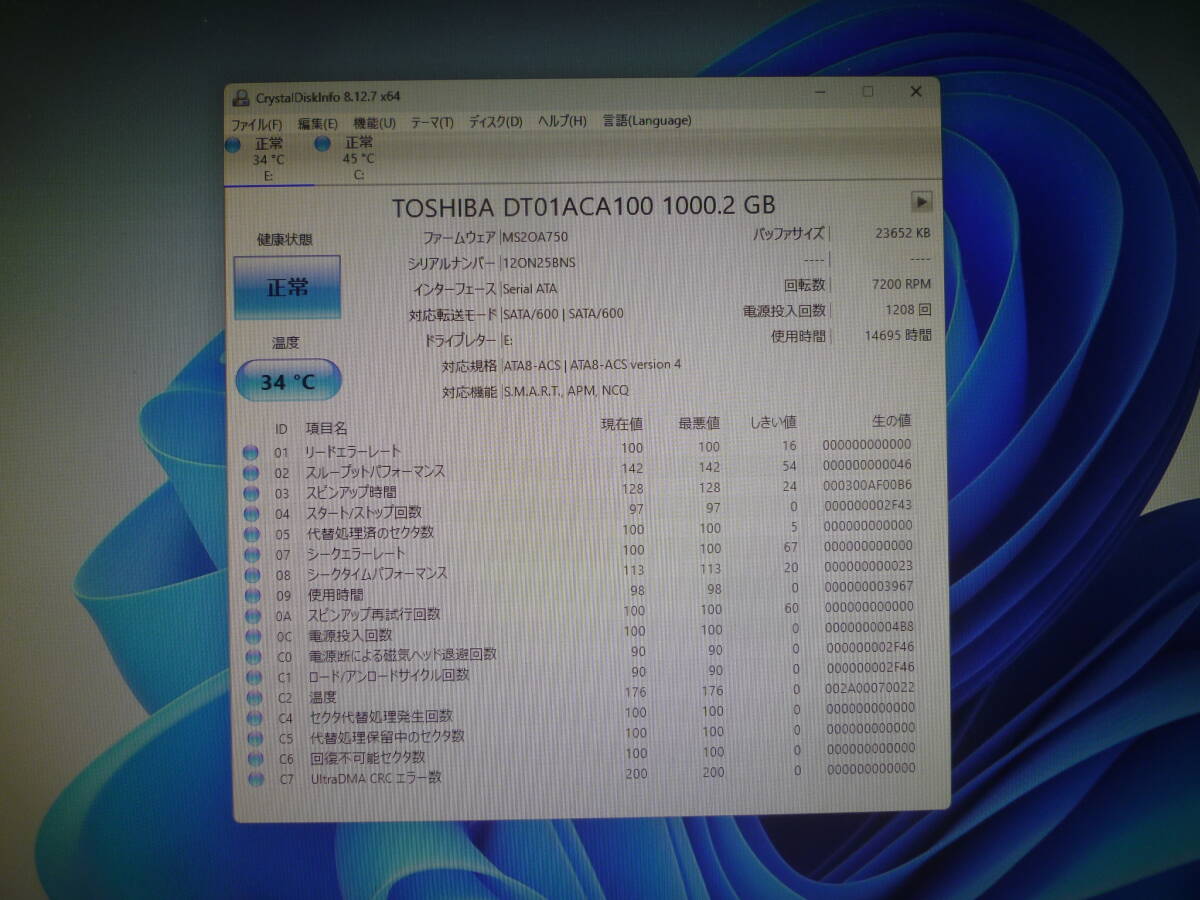Click the status icon for row C2 温度
Screen dimensions: 1200x900
[x=254, y=697]
